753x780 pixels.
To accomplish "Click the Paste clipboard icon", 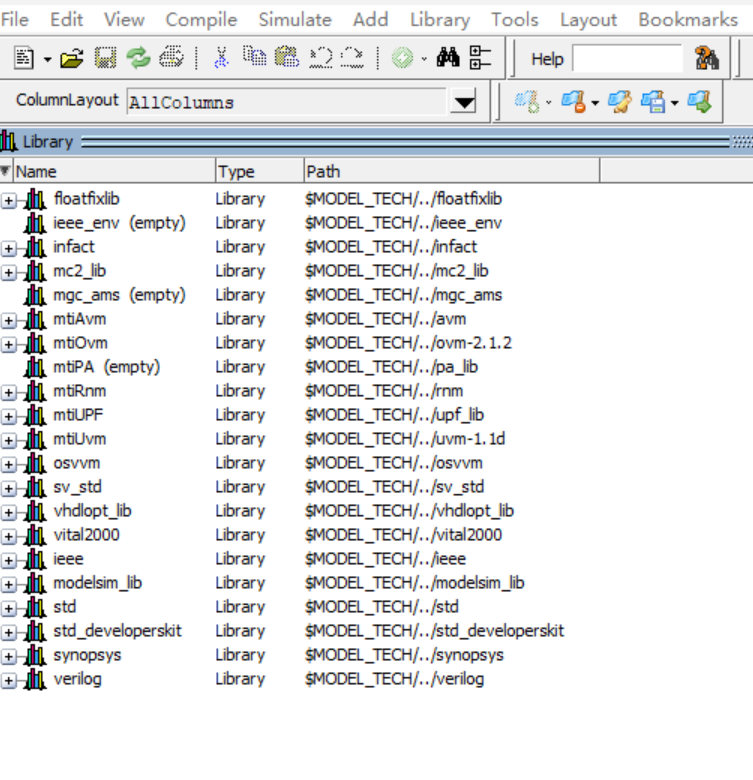I will tap(287, 57).
